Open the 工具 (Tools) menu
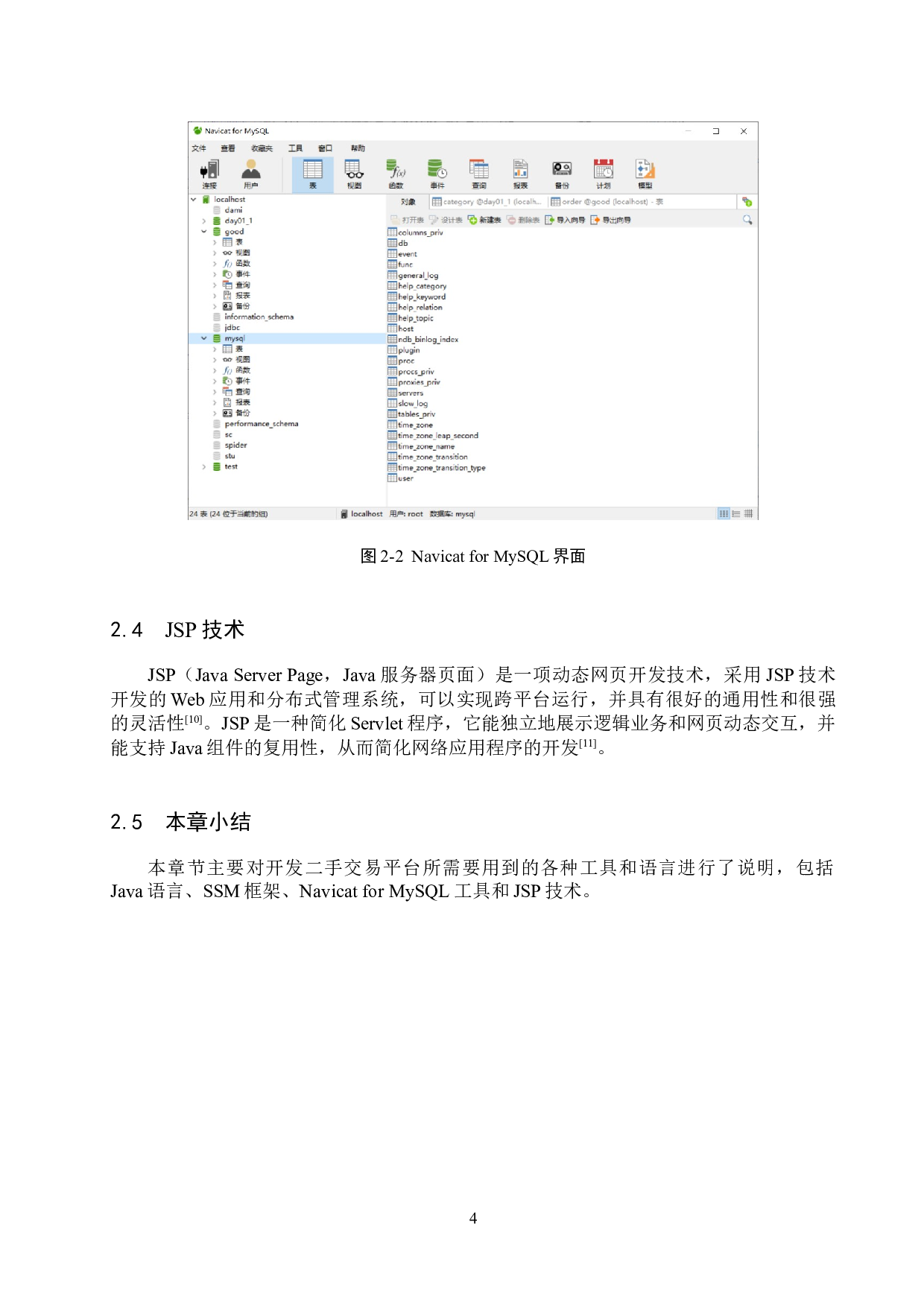This screenshot has width=924, height=1307. tap(295, 148)
